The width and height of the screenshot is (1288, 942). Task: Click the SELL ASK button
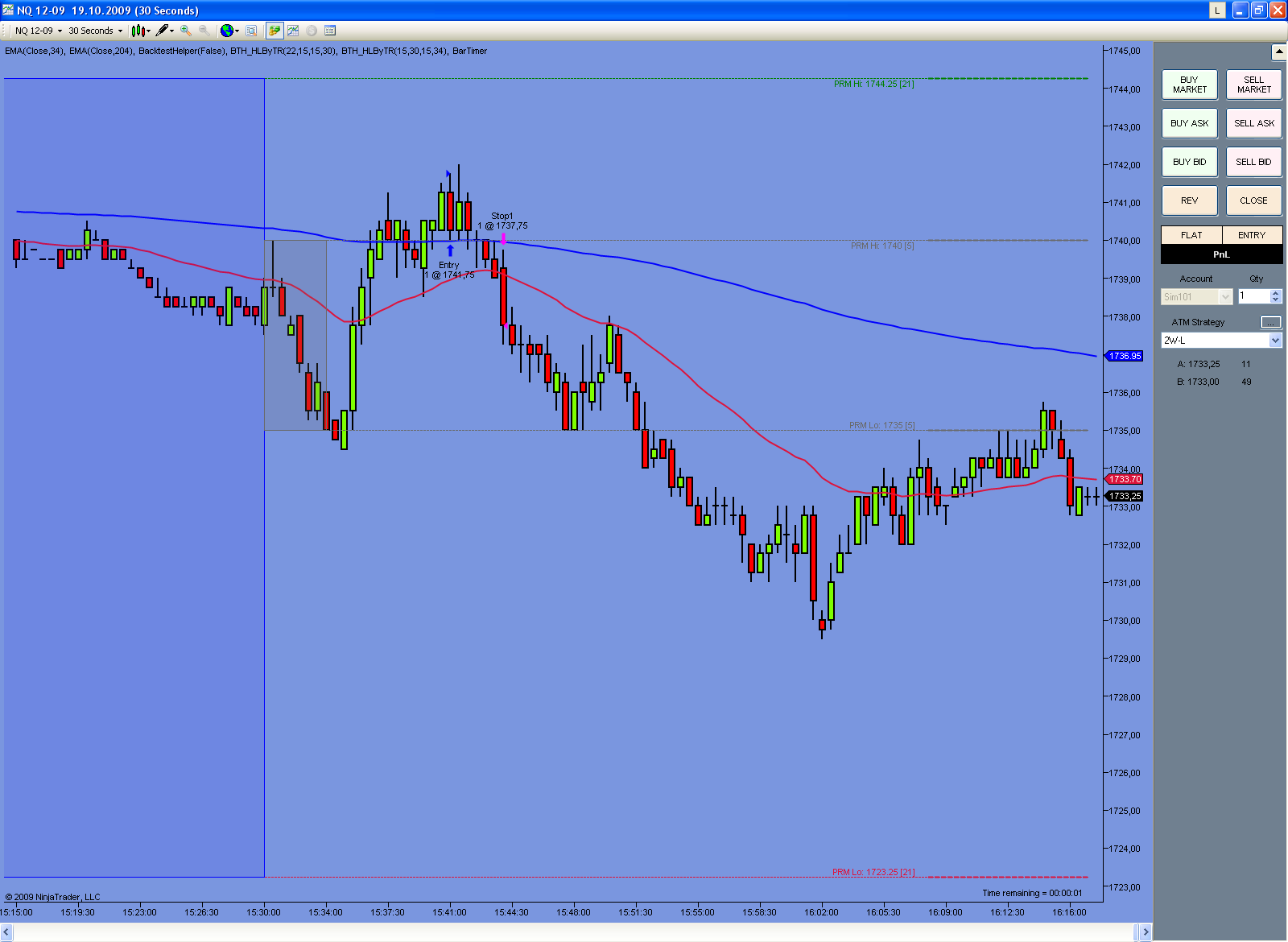pyautogui.click(x=1254, y=123)
